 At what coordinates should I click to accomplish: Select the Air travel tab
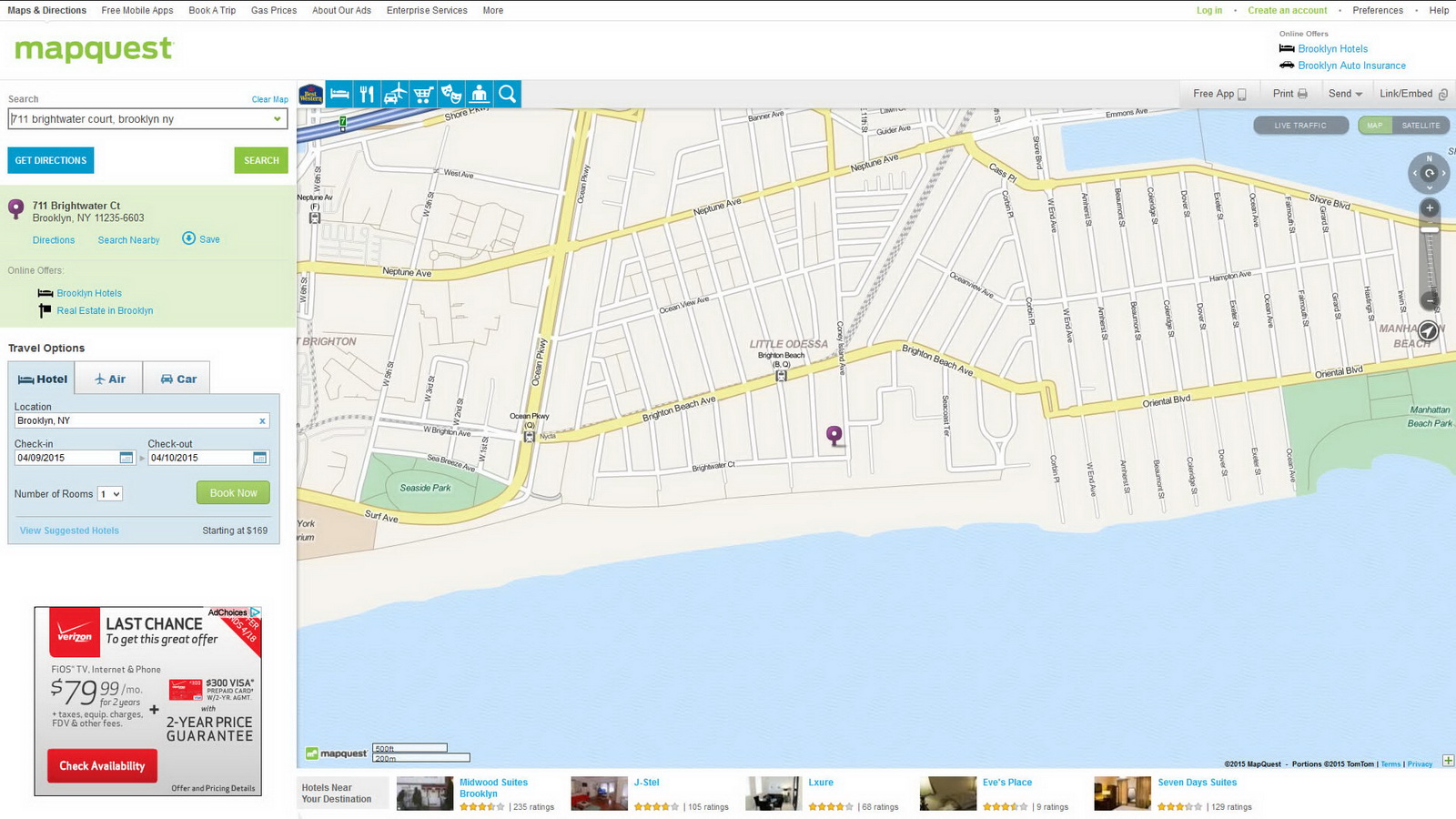pos(109,379)
